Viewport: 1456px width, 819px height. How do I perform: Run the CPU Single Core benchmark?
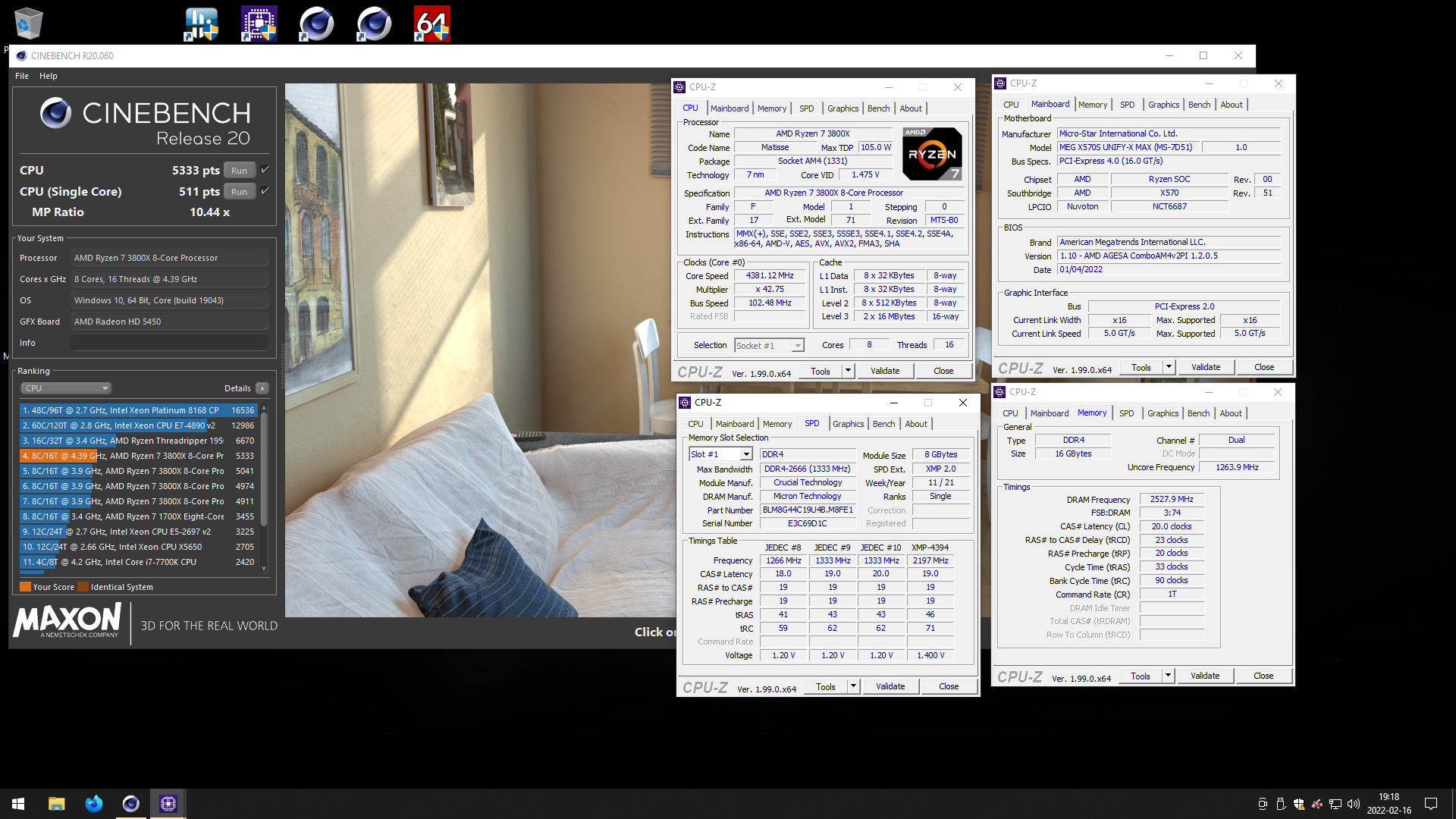[239, 191]
